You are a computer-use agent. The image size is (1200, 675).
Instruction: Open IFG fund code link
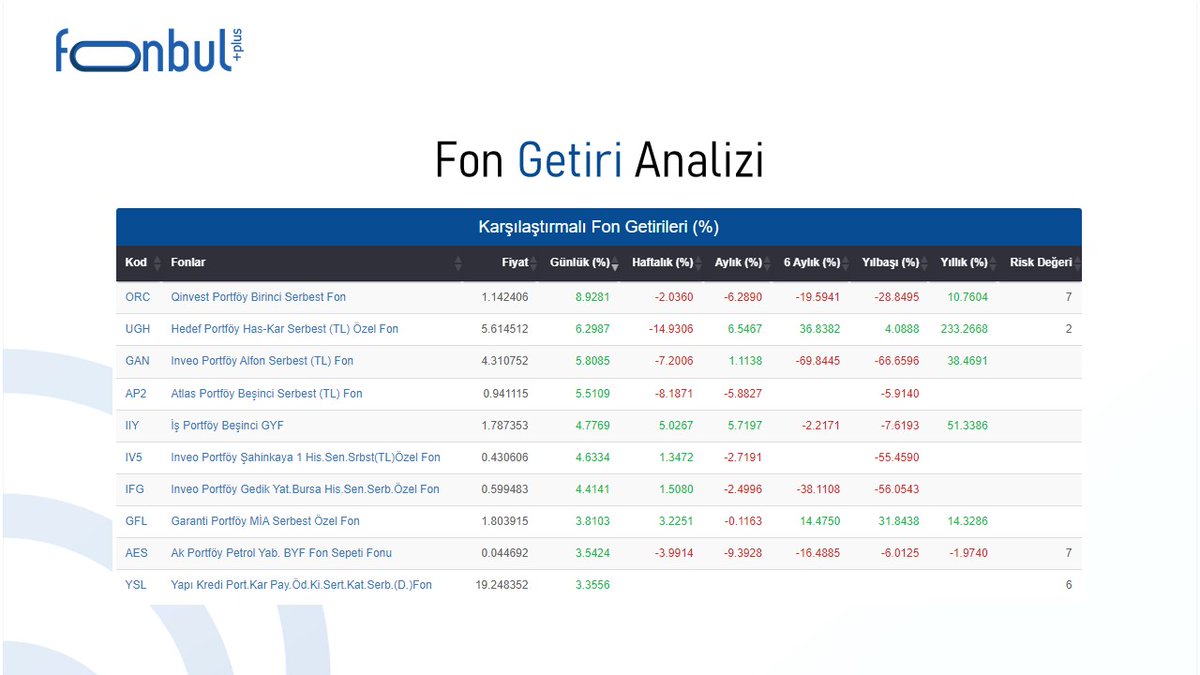pos(136,489)
